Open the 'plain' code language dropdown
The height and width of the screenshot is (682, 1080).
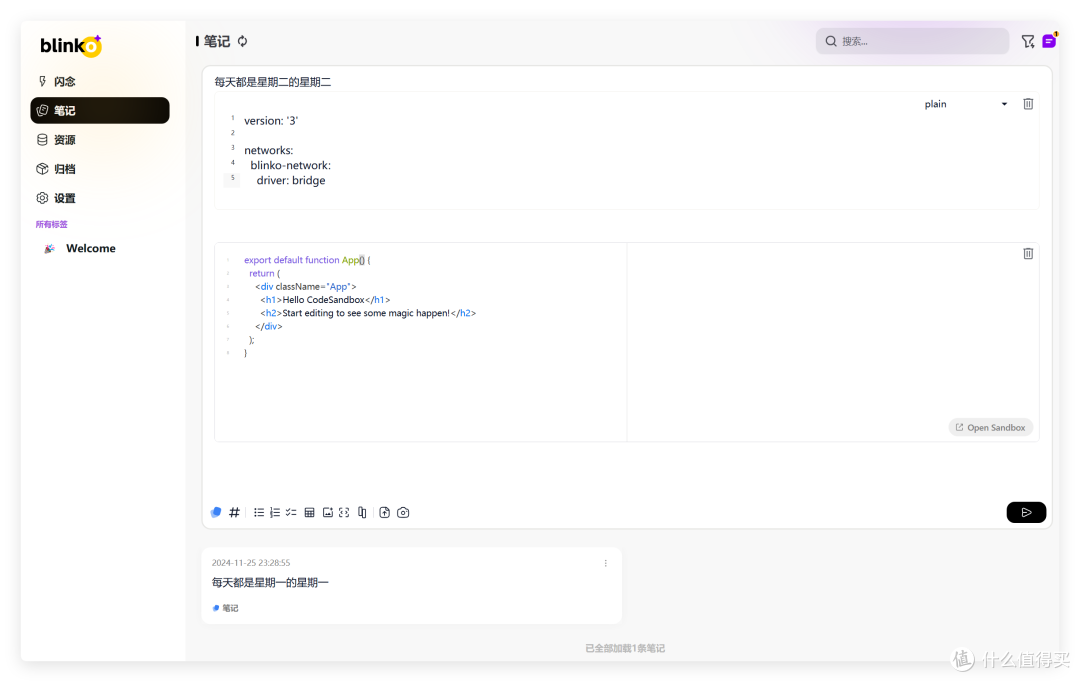(x=965, y=104)
